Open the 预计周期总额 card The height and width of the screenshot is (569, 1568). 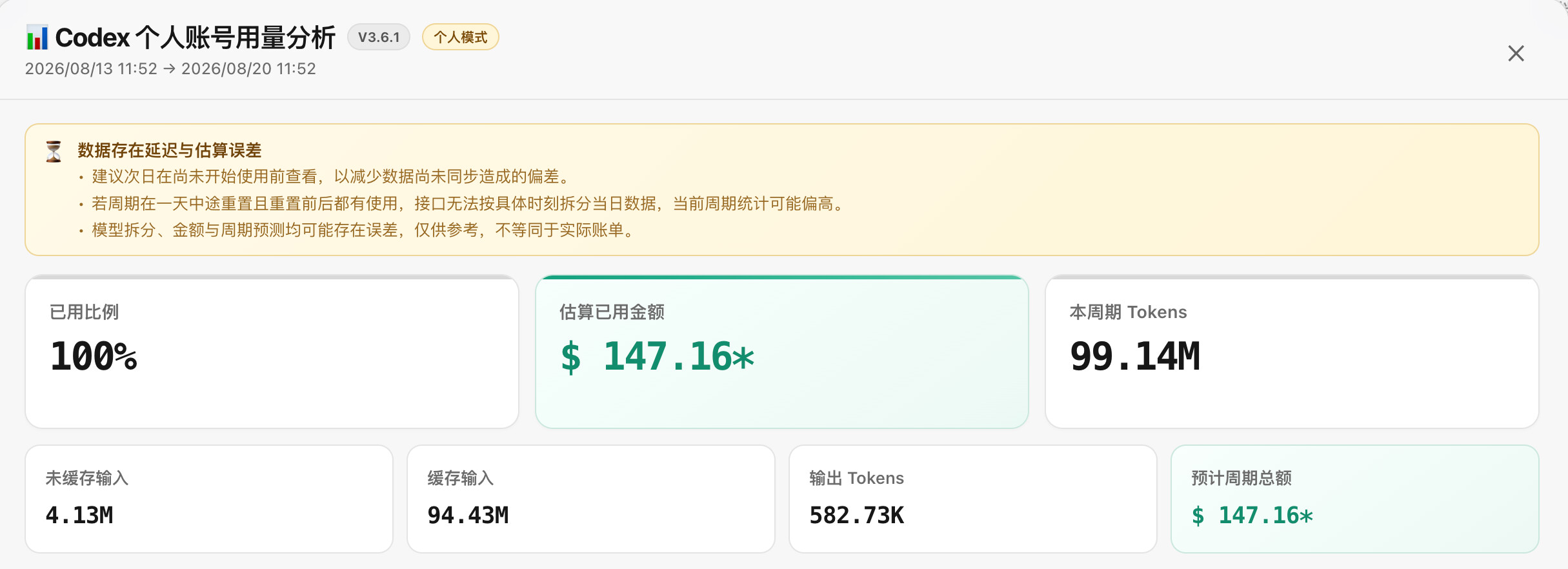[1355, 499]
